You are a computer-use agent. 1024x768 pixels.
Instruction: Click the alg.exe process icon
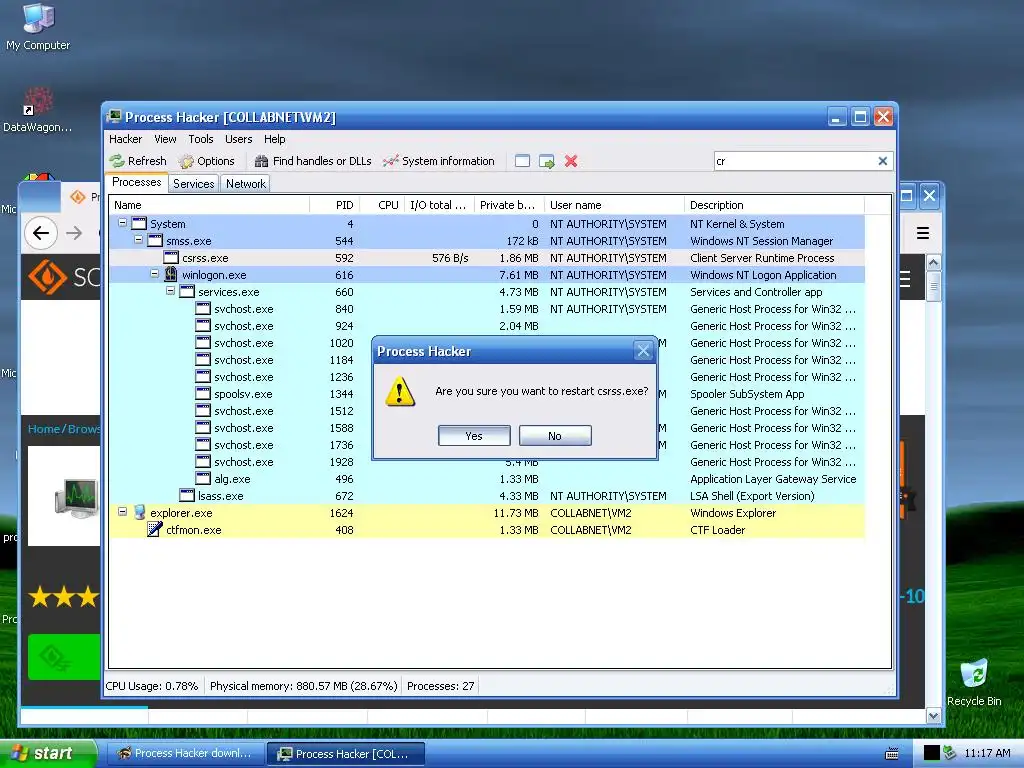203,478
